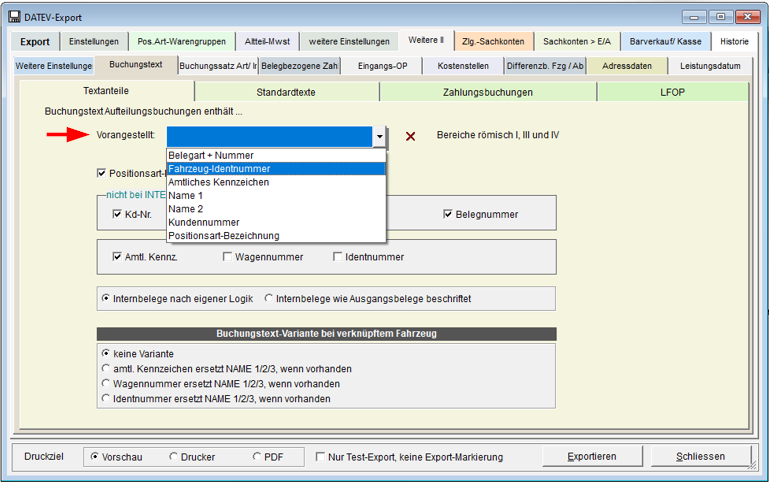Toggle the Positionsart checkbox

pyautogui.click(x=102, y=173)
